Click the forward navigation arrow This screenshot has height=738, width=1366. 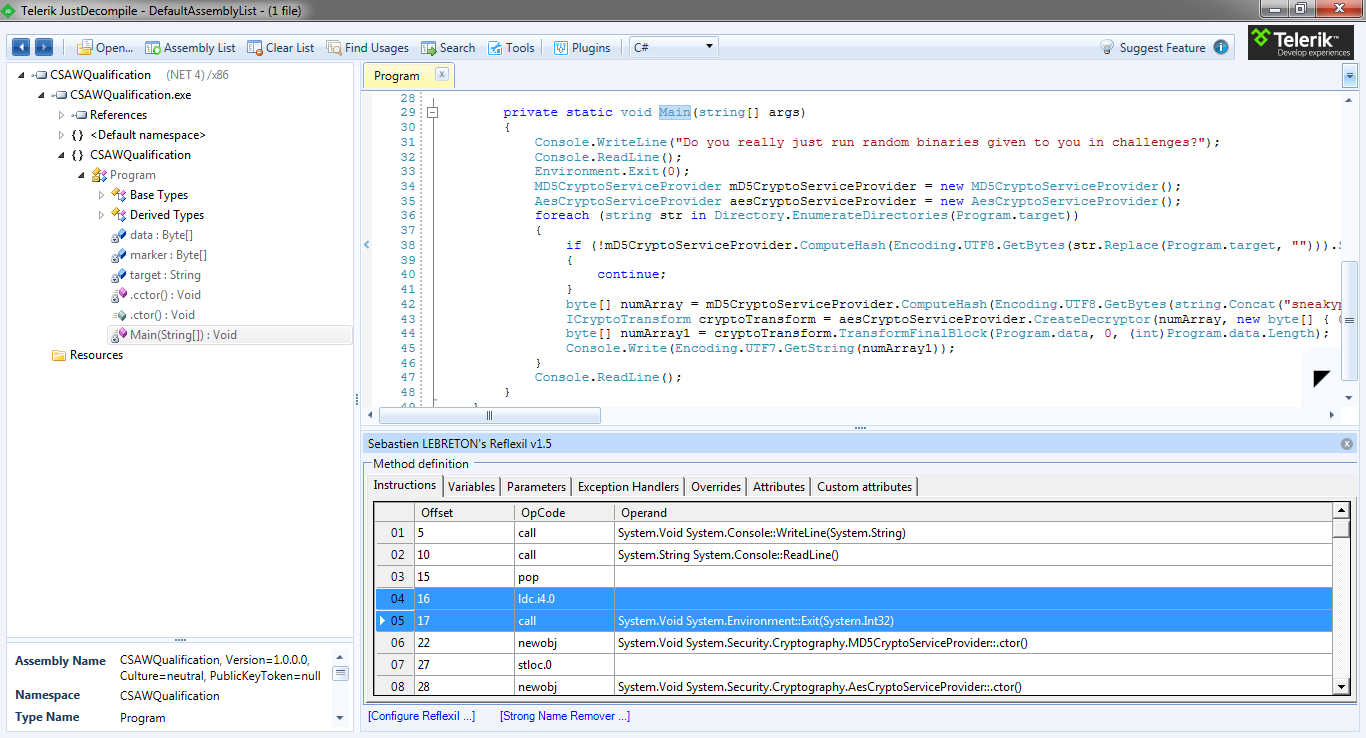tap(44, 47)
